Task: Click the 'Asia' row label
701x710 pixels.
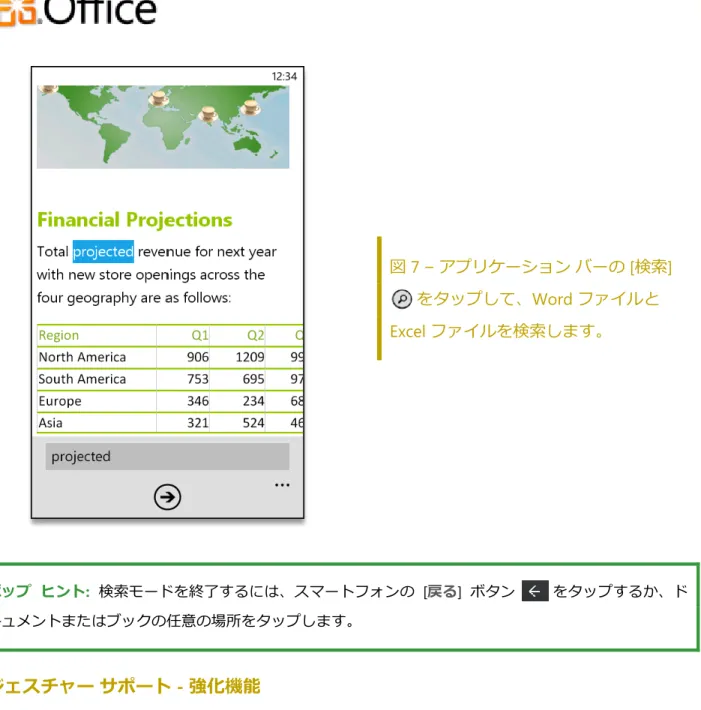Action: pos(51,423)
